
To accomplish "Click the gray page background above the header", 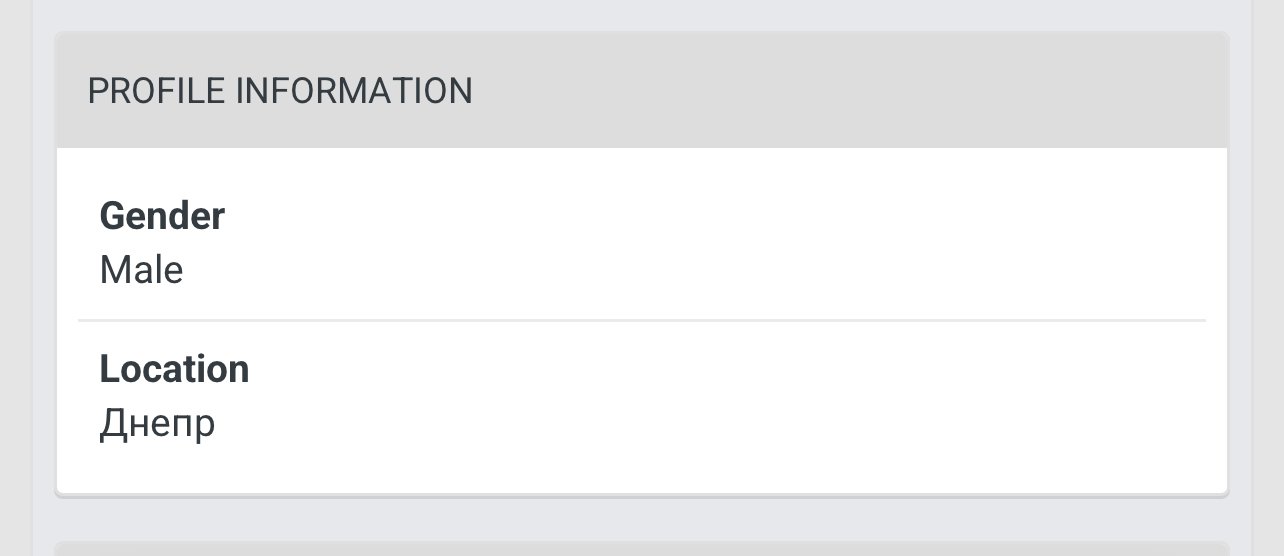I will coord(642,14).
